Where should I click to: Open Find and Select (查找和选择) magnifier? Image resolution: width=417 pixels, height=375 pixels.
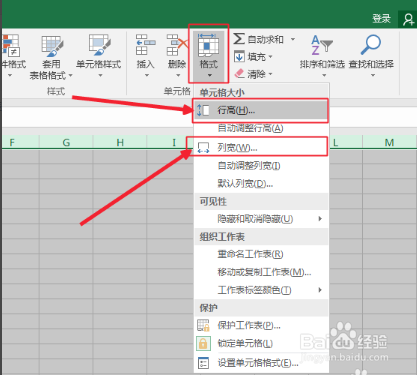pos(371,45)
